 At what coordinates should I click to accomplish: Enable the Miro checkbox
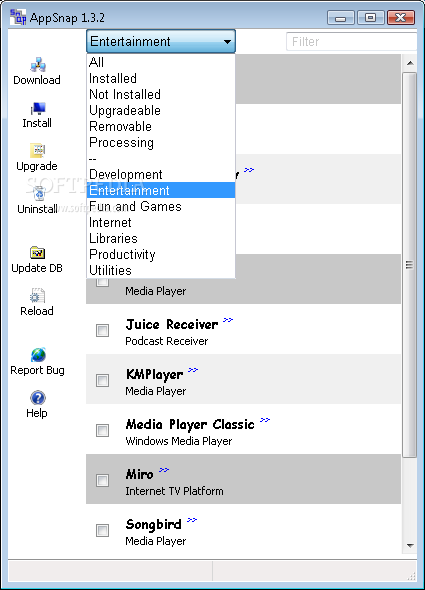pos(102,480)
